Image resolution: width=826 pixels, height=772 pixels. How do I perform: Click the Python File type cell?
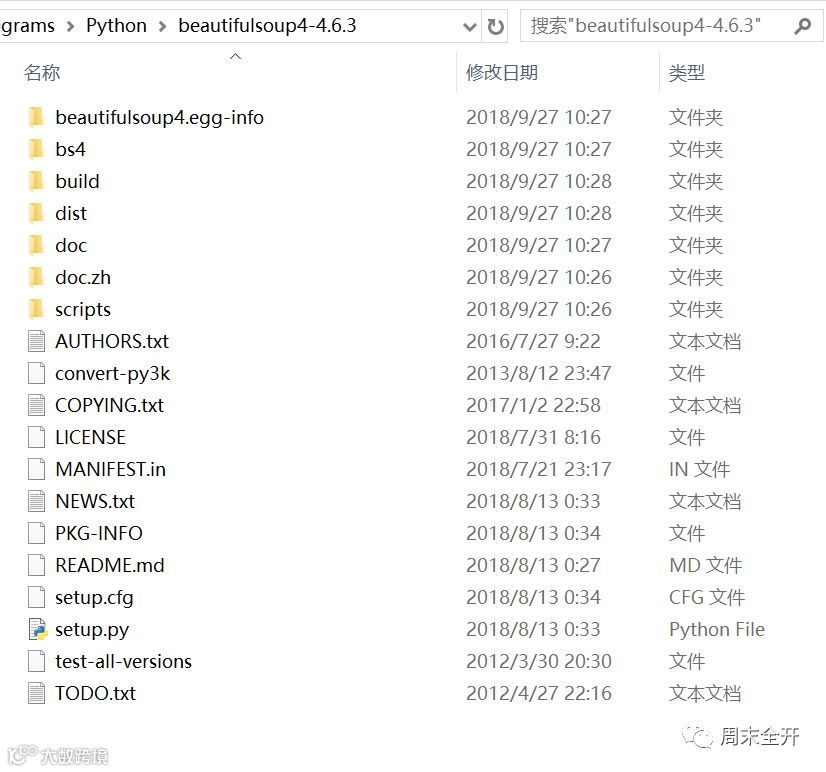point(716,629)
